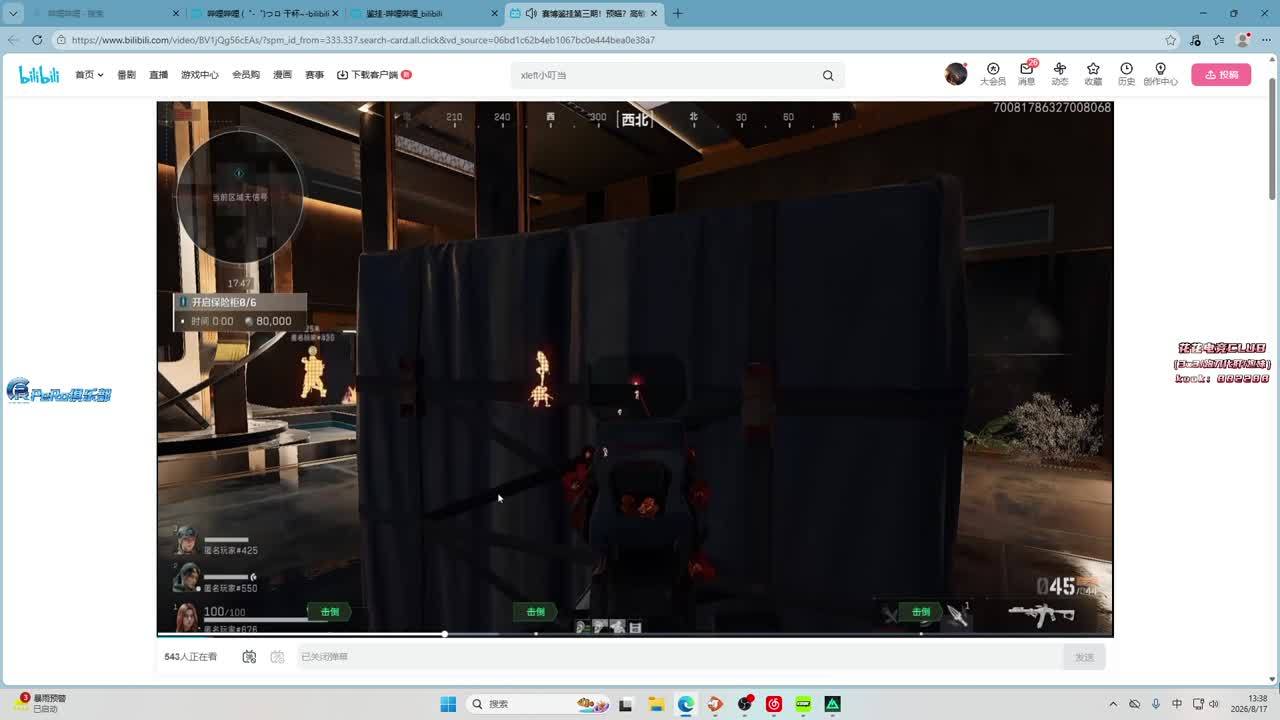
Task: Open the Windows Start menu
Action: click(448, 704)
